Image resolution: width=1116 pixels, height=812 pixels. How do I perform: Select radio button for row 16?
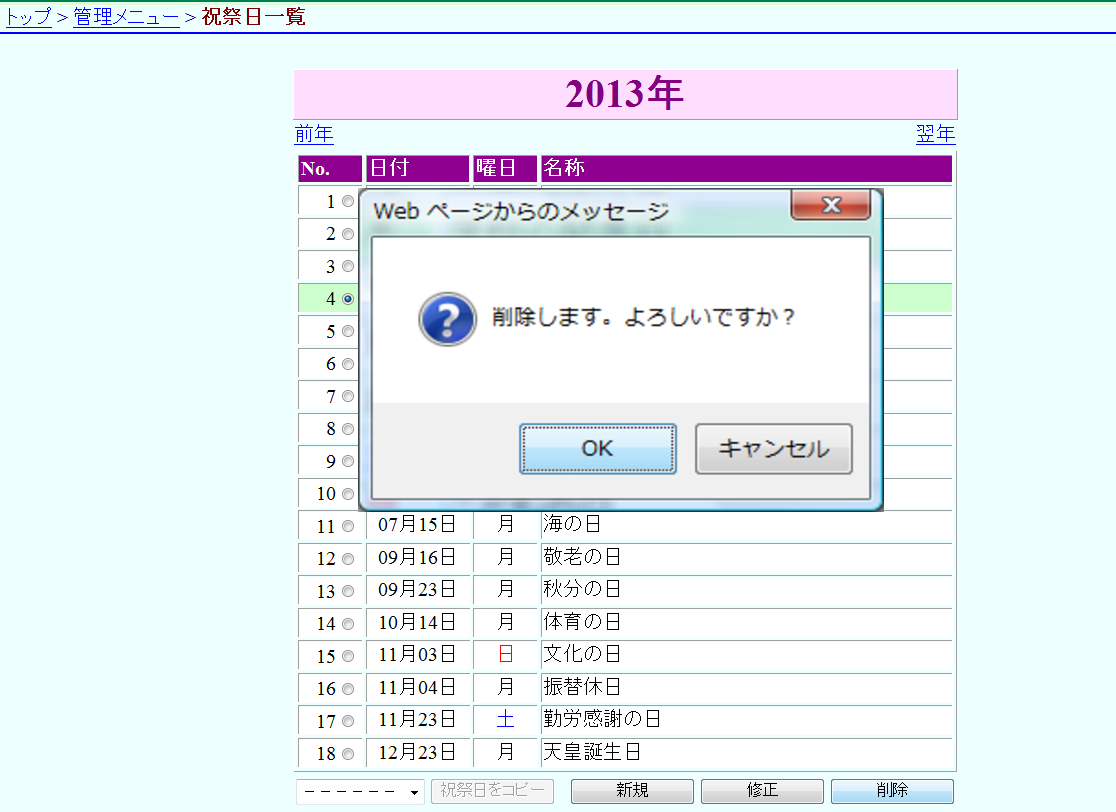click(x=348, y=689)
